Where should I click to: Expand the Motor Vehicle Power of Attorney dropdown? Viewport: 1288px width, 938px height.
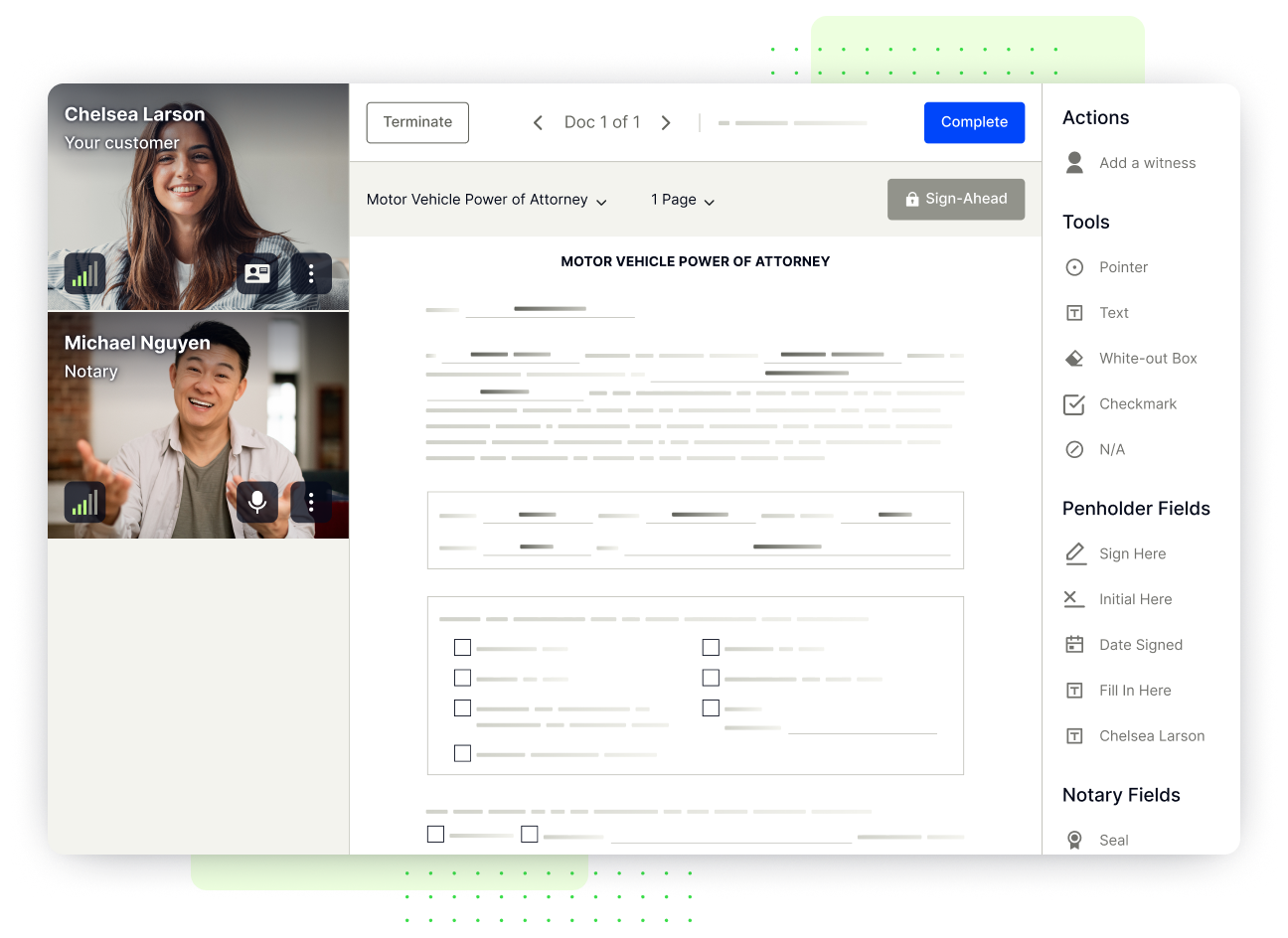487,200
